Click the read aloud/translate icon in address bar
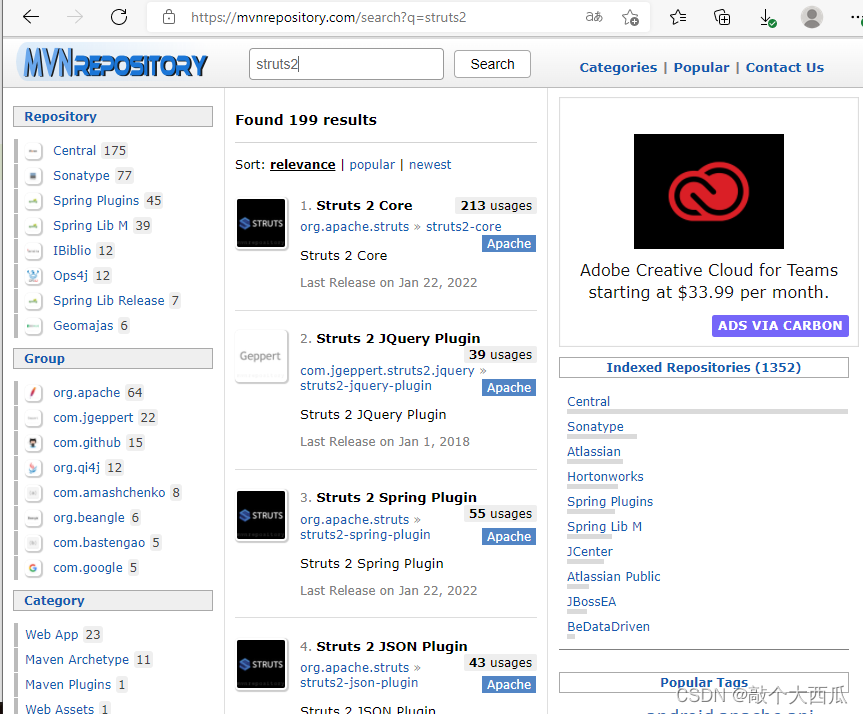This screenshot has width=863, height=714. pos(594,17)
